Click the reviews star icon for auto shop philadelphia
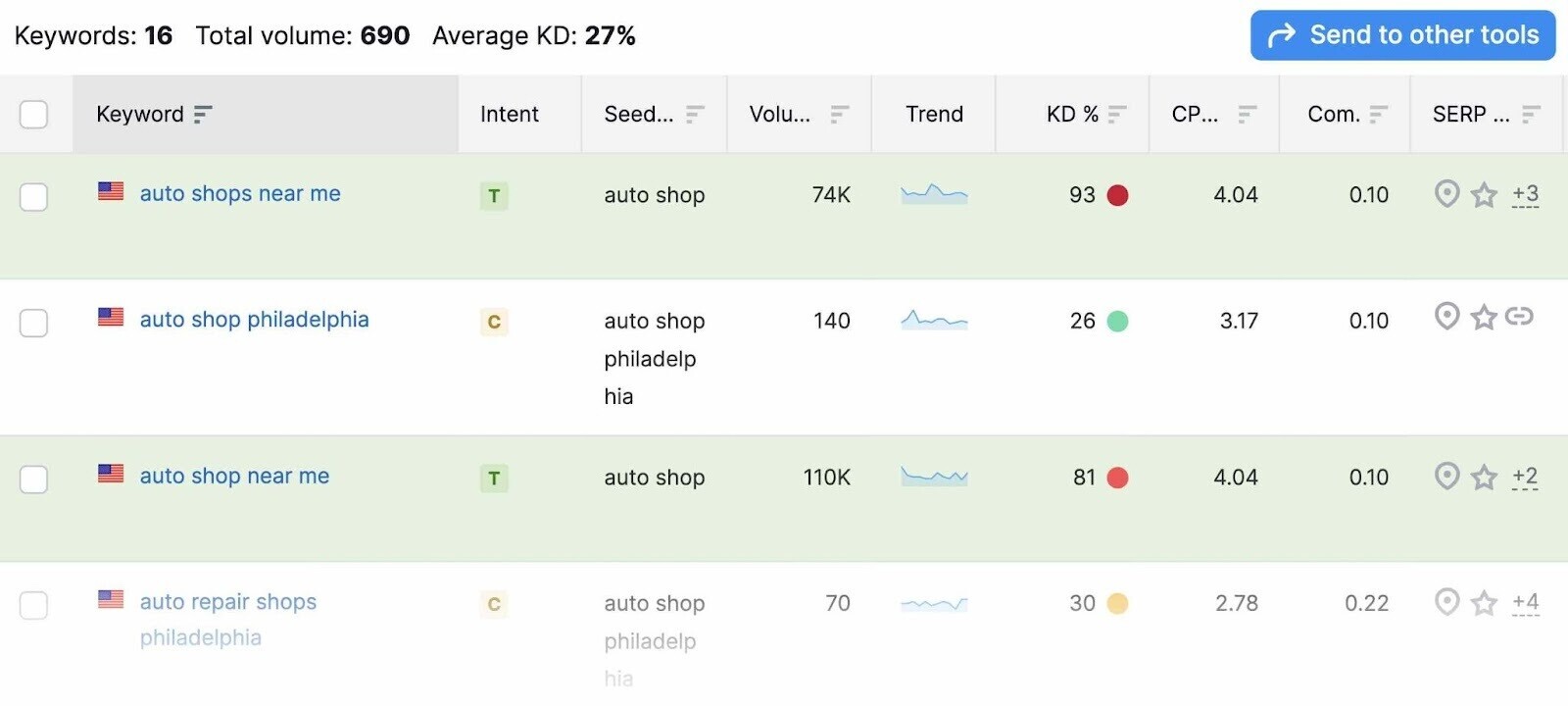This screenshot has height=706, width=1568. (1484, 318)
